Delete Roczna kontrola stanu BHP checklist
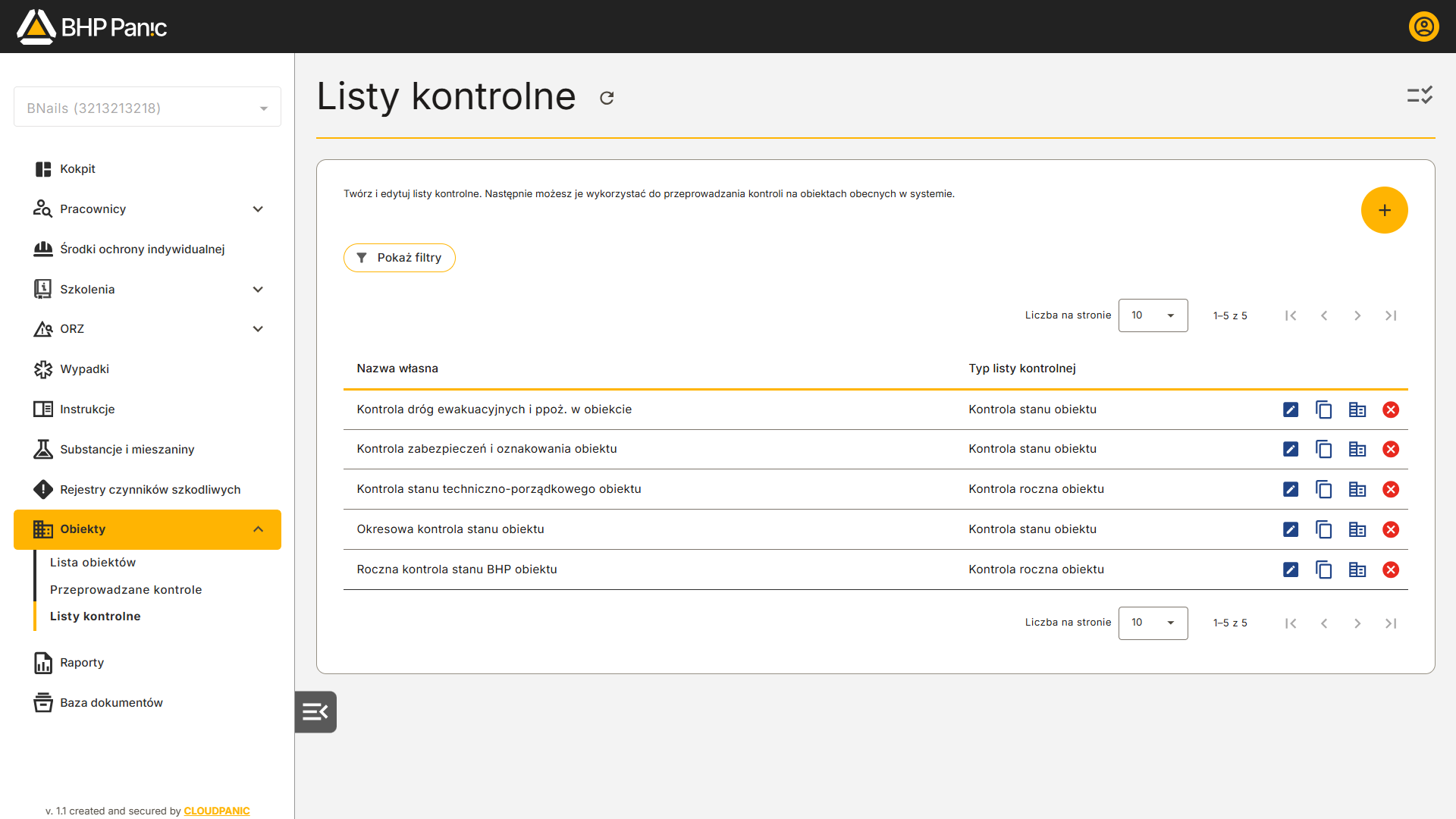This screenshot has height=819, width=1456. [1391, 570]
